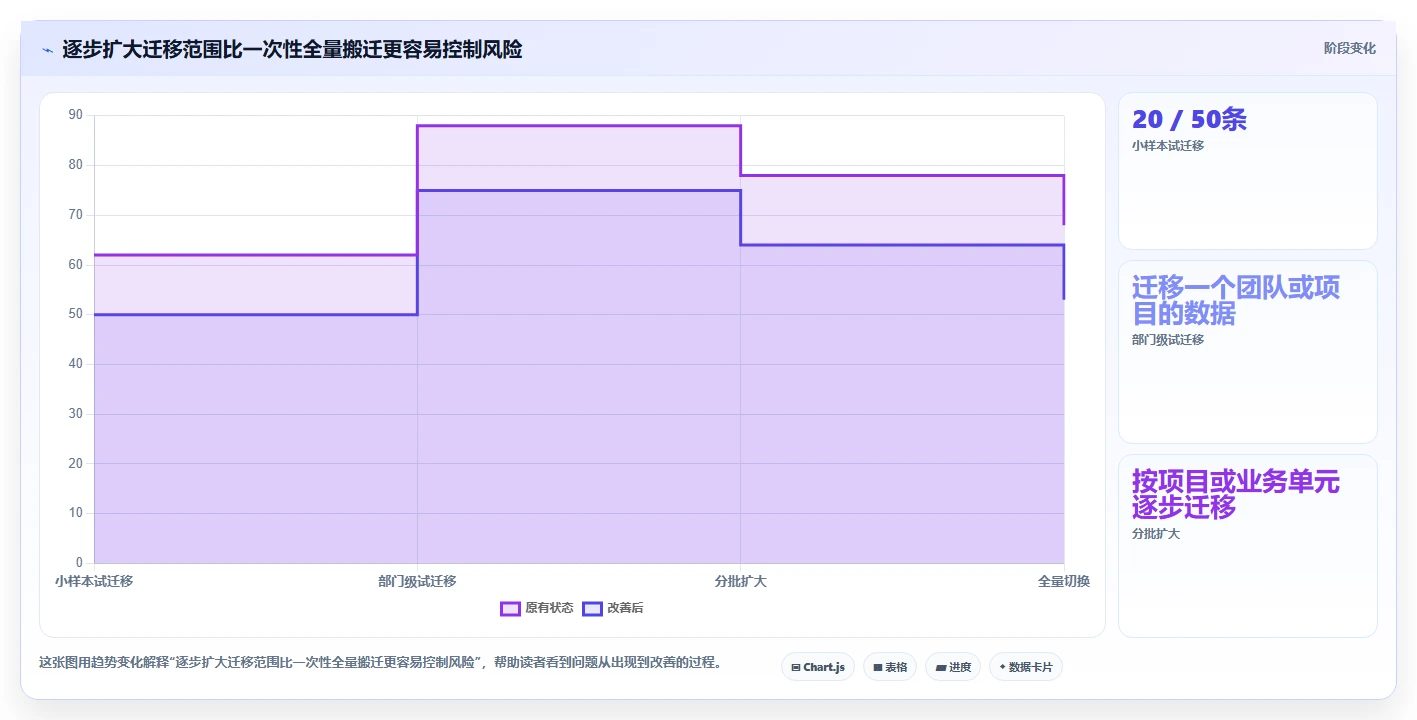Toggle the 原有状态 legend entry

(x=537, y=608)
